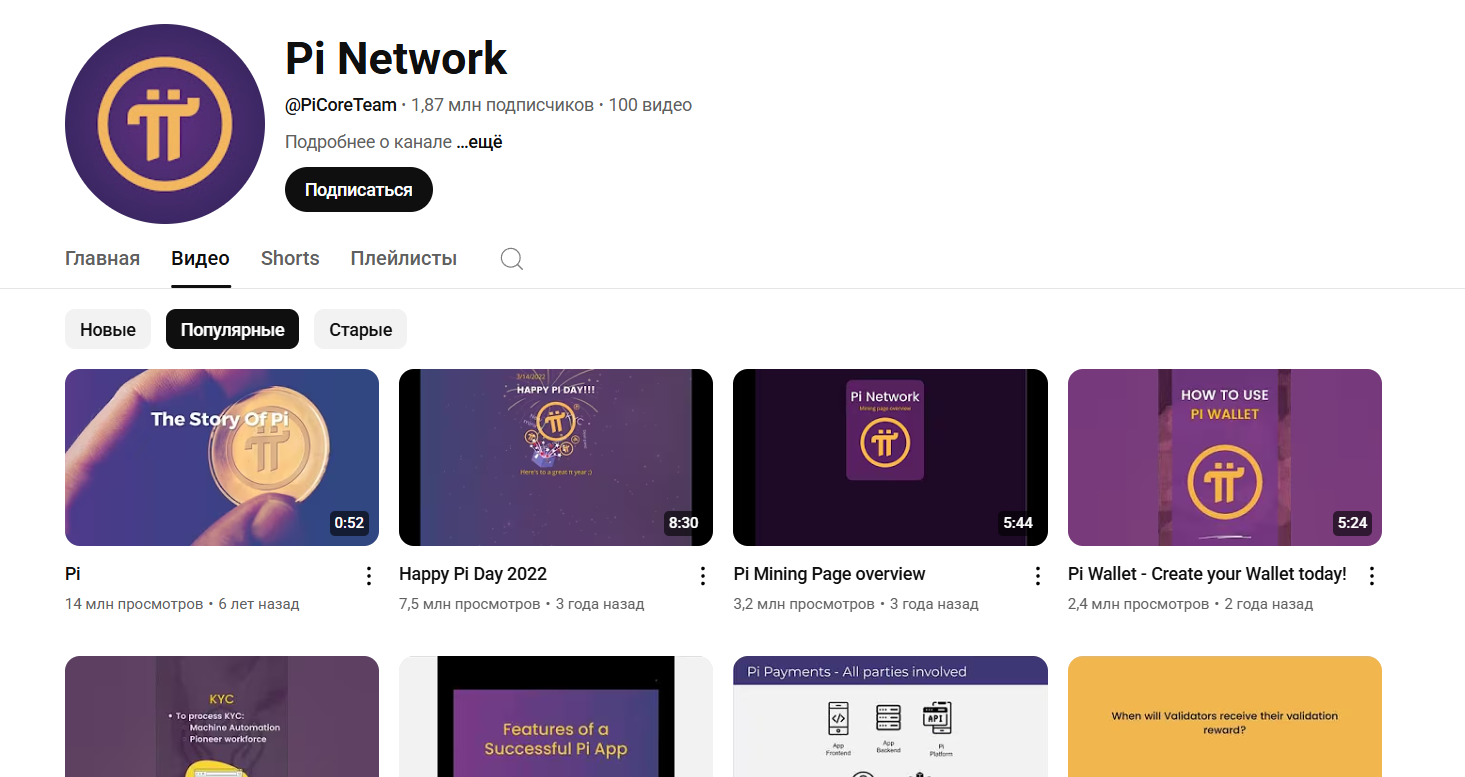Open Happy Pi Day video thumbnail
Screen dimensions: 1465x777
(556, 457)
